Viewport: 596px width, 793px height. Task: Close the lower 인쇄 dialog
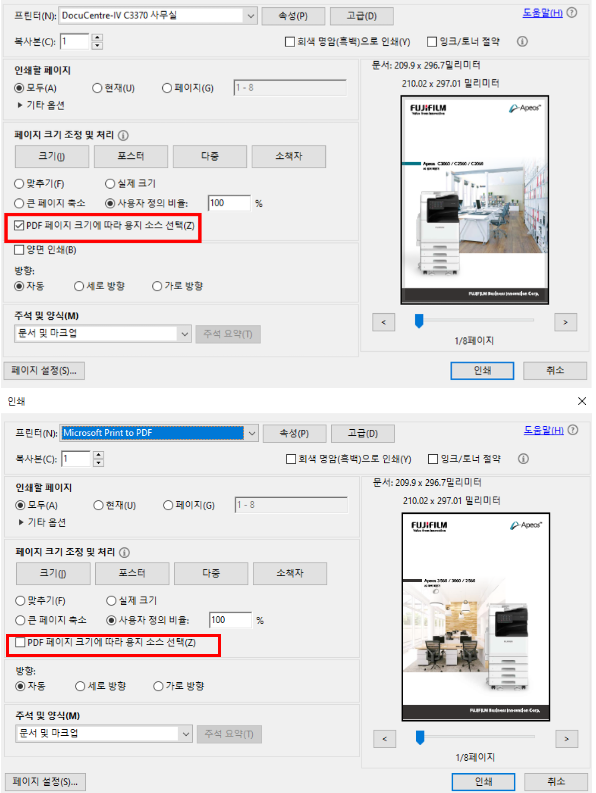point(582,401)
